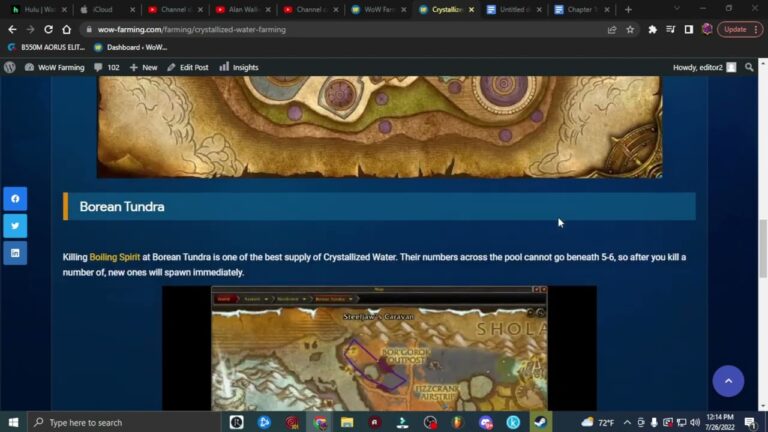Open comments count 102
Image resolution: width=768 pixels, height=432 pixels.
point(107,68)
